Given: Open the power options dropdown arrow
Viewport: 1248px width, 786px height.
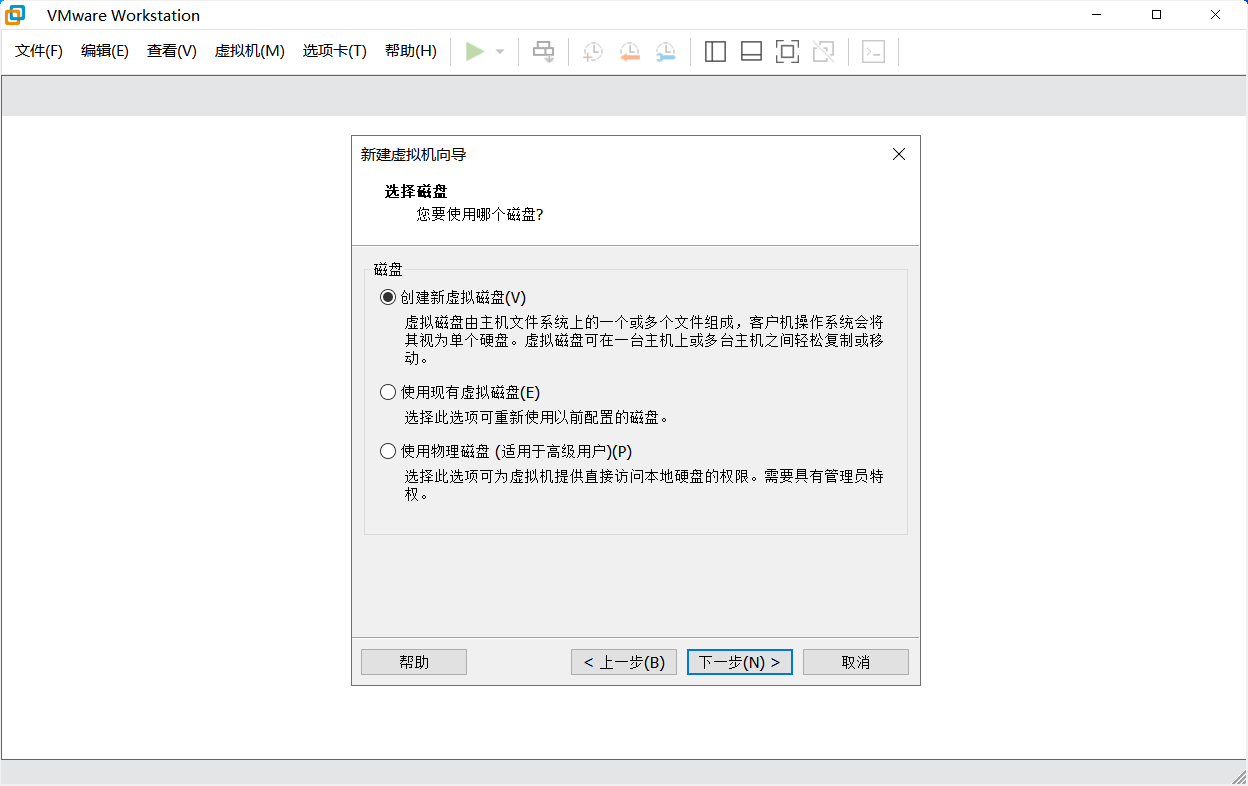Looking at the screenshot, I should click(x=500, y=52).
